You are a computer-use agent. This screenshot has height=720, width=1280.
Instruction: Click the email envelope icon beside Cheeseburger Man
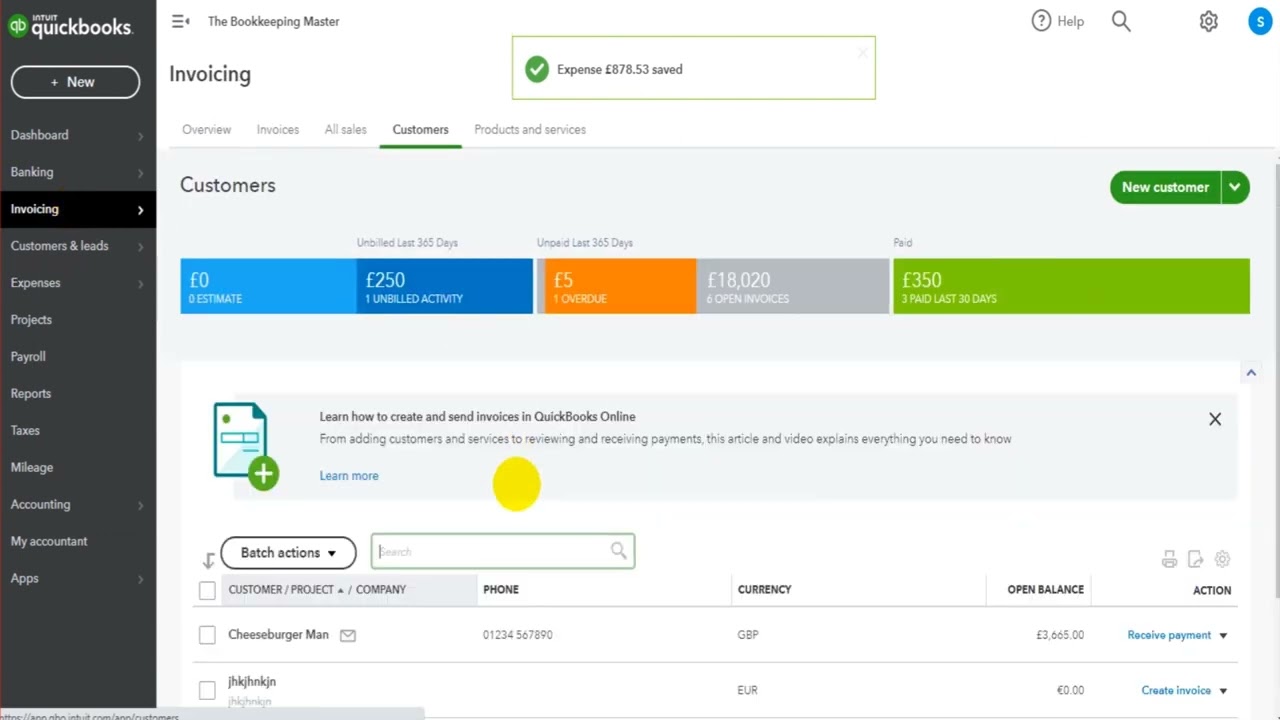point(348,635)
